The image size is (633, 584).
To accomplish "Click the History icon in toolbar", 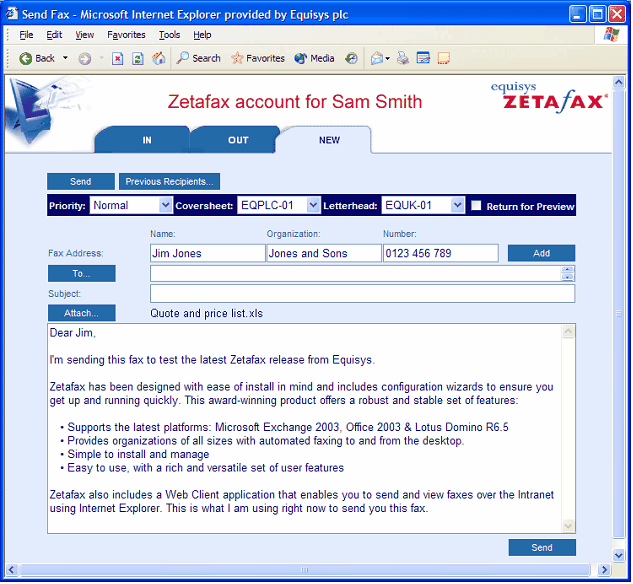I will pos(352,59).
